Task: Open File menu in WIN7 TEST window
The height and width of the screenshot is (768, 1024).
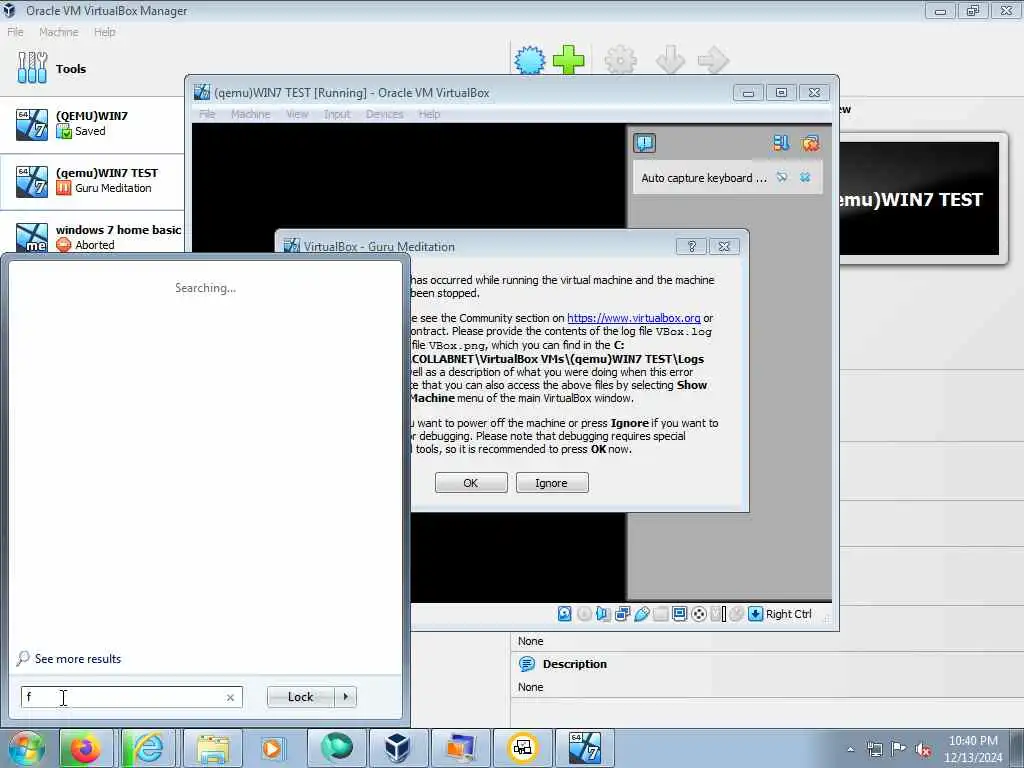Action: [207, 114]
